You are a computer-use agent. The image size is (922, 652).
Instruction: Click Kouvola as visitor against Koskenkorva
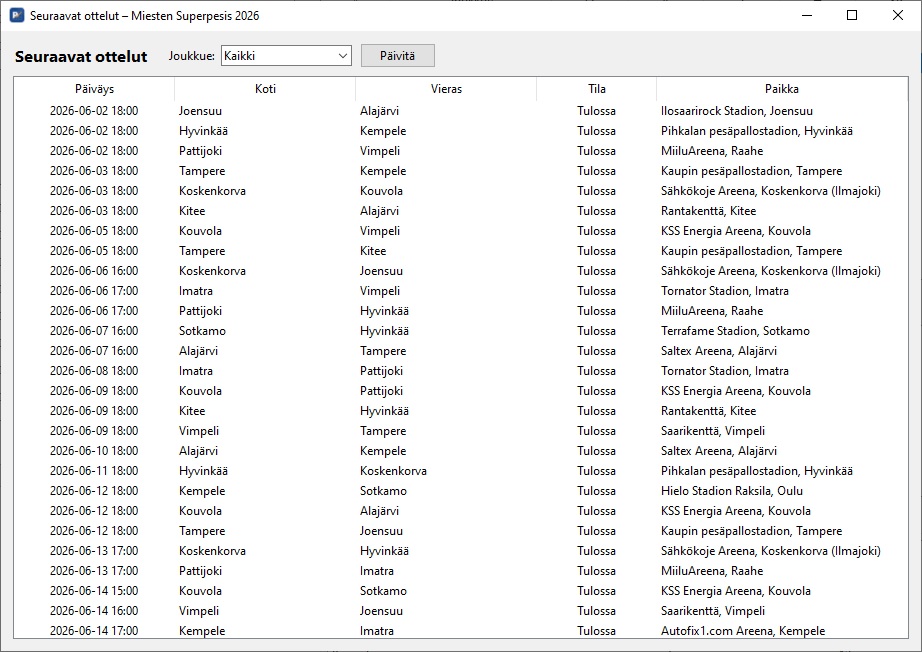coord(381,190)
